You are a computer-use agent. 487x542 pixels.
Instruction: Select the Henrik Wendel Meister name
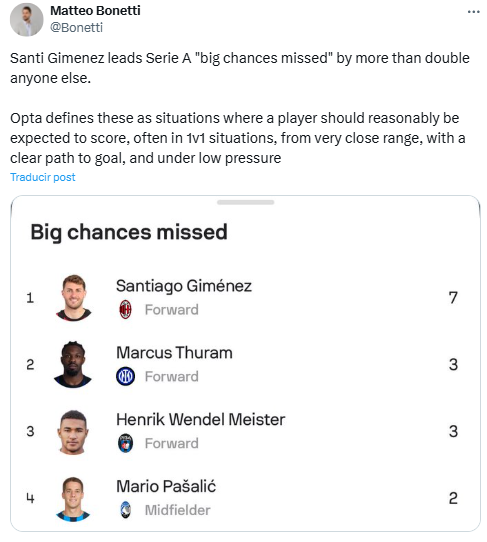point(200,419)
